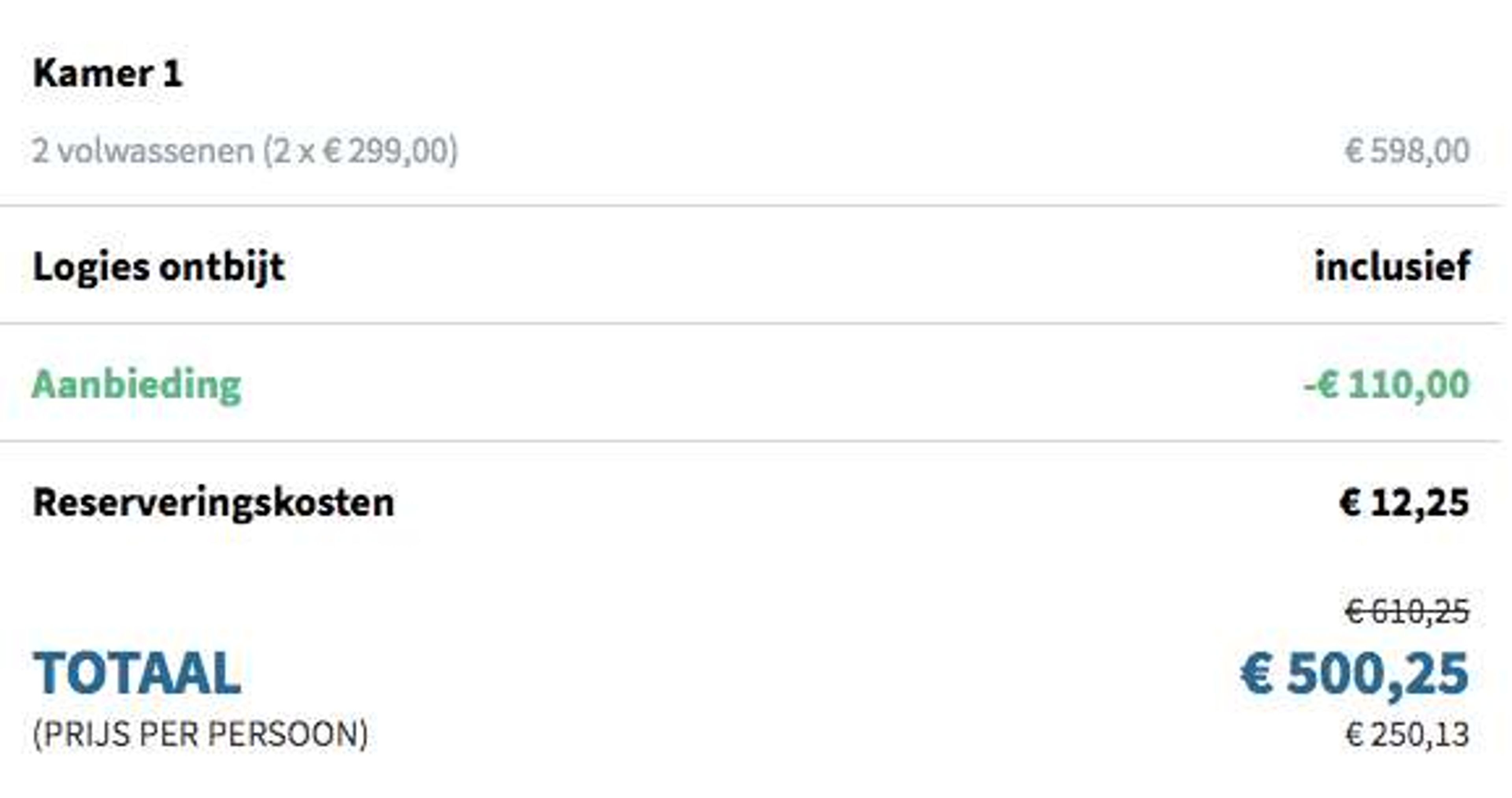1512x798 pixels.
Task: Click the divider line below Kamer 1 section
Action: coord(751,206)
